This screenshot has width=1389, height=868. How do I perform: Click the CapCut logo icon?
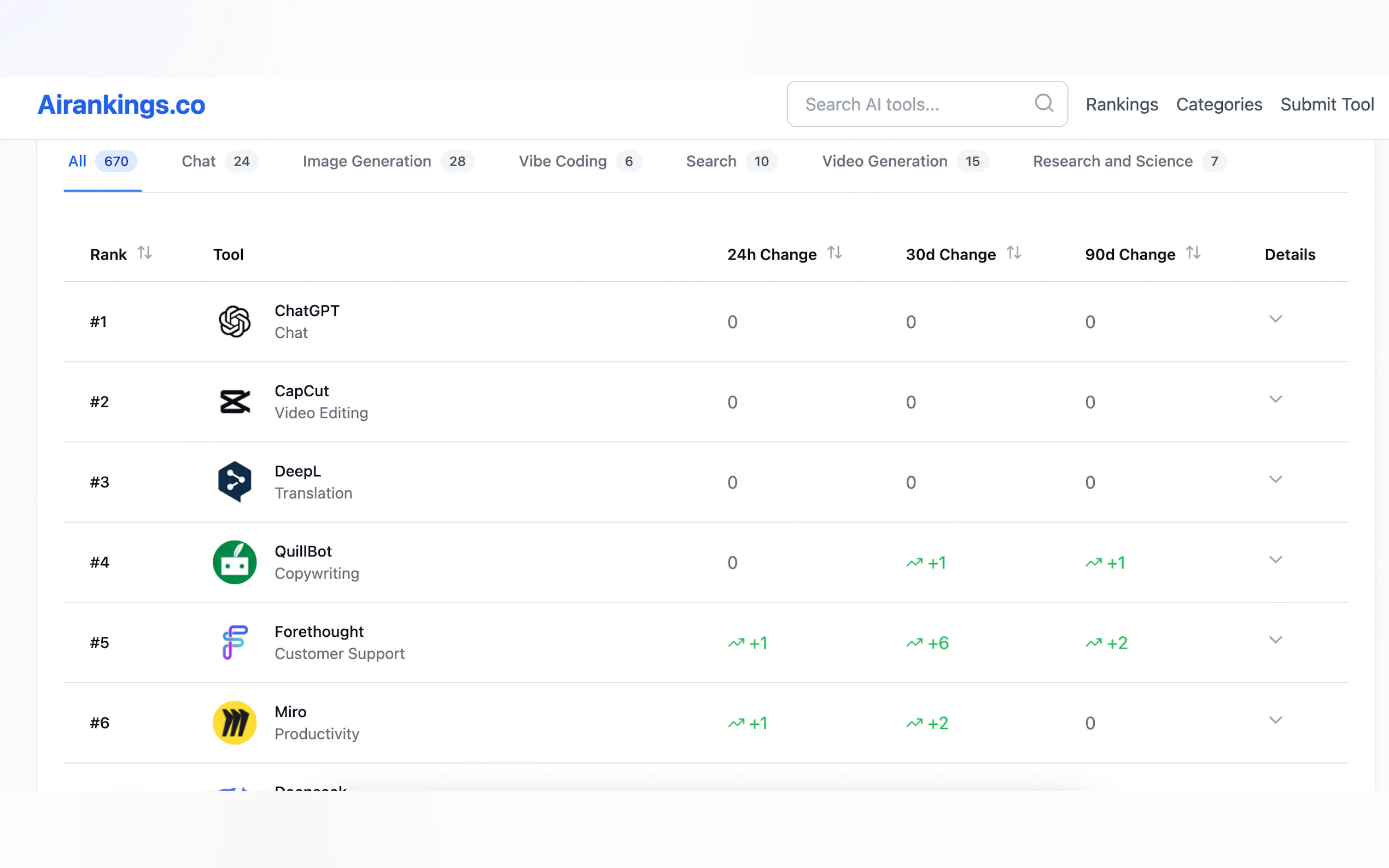click(234, 402)
